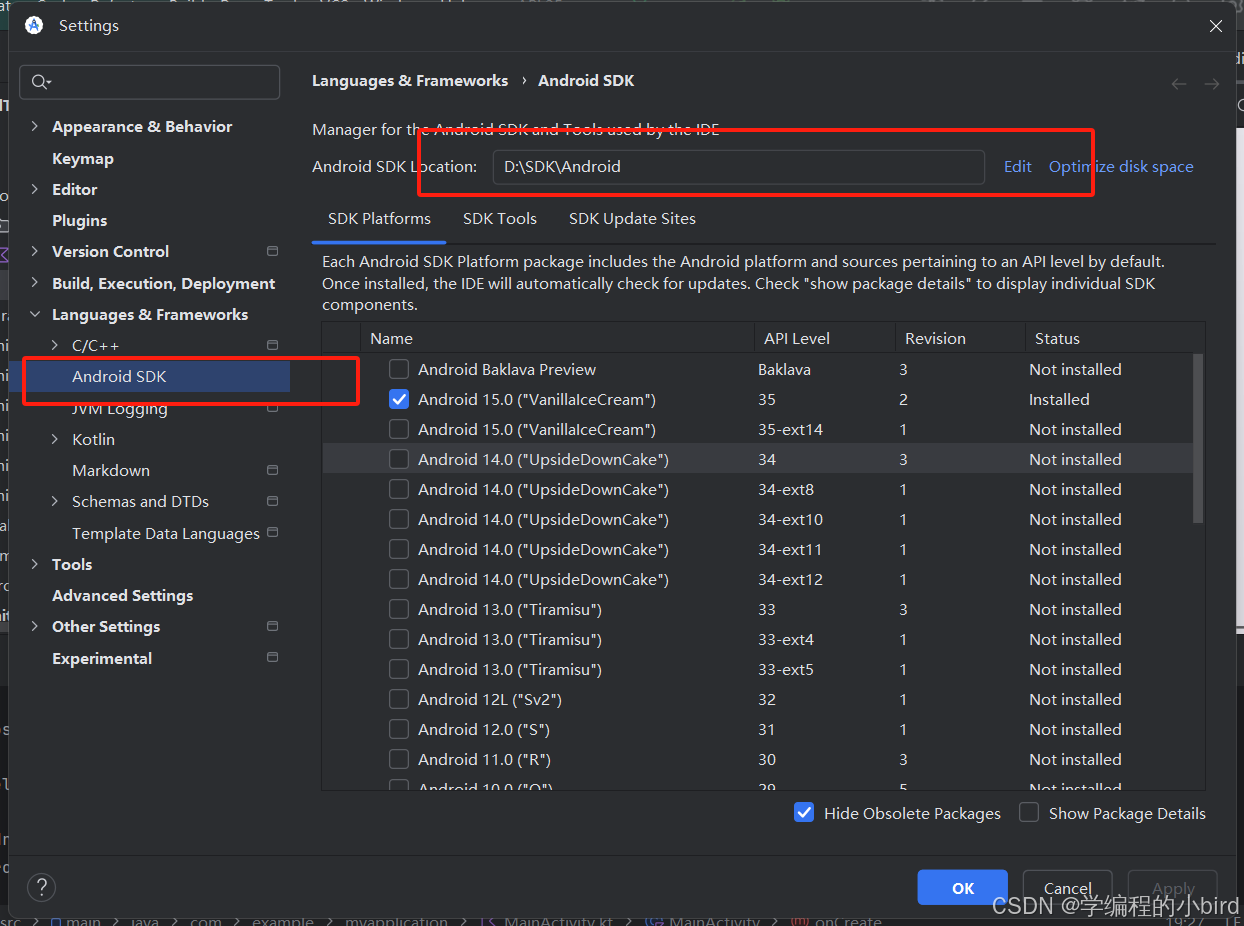This screenshot has height=926, width=1244.
Task: Sort by Status column header
Action: 1115,338
